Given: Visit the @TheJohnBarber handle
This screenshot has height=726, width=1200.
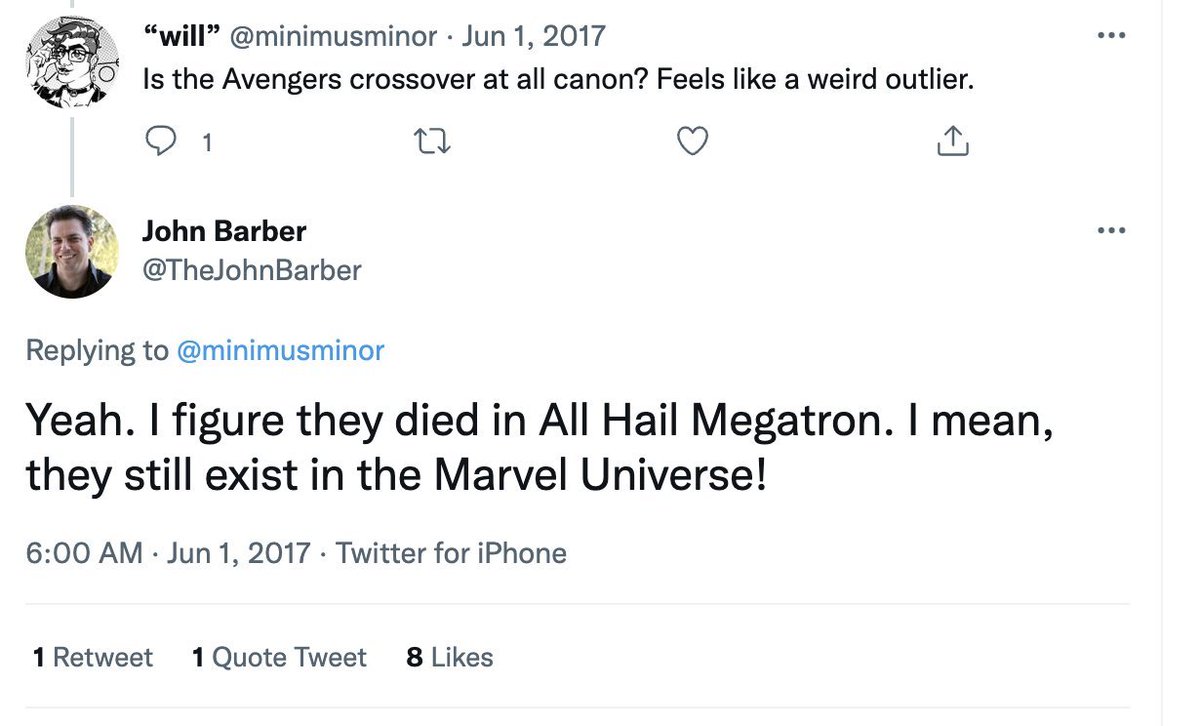Looking at the screenshot, I should coord(251,270).
